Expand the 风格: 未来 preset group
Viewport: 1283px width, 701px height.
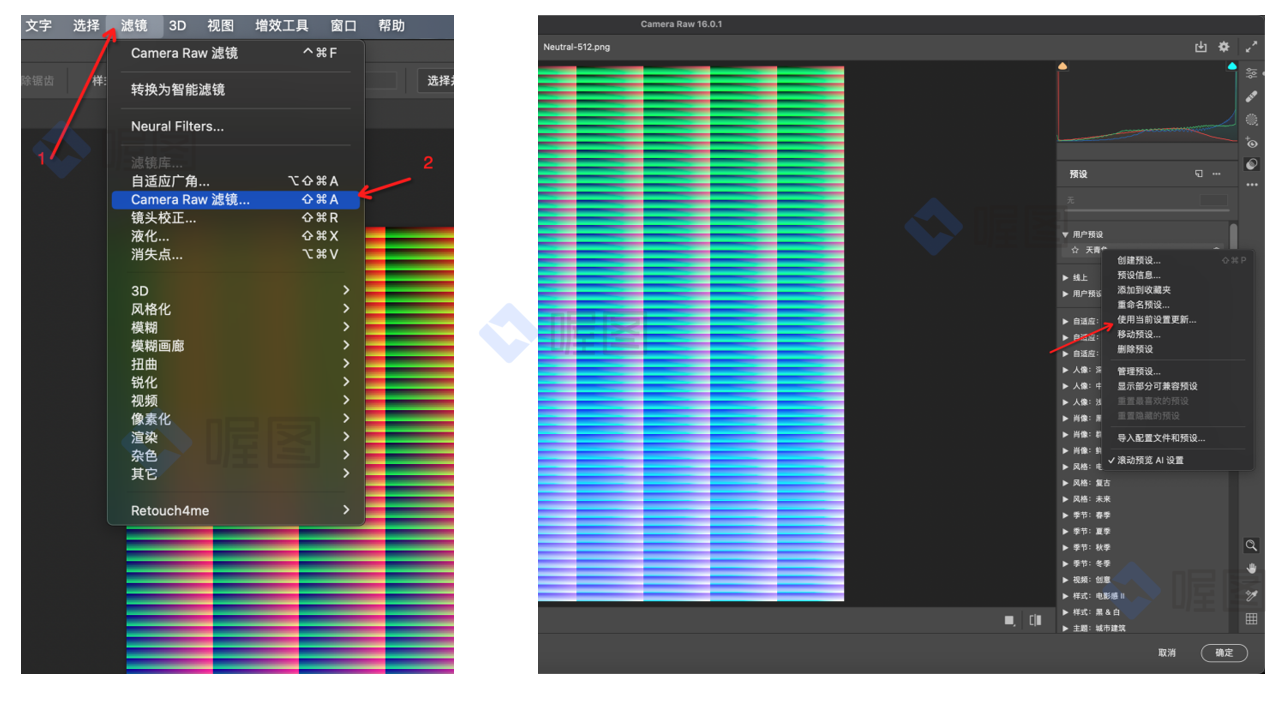[1066, 499]
